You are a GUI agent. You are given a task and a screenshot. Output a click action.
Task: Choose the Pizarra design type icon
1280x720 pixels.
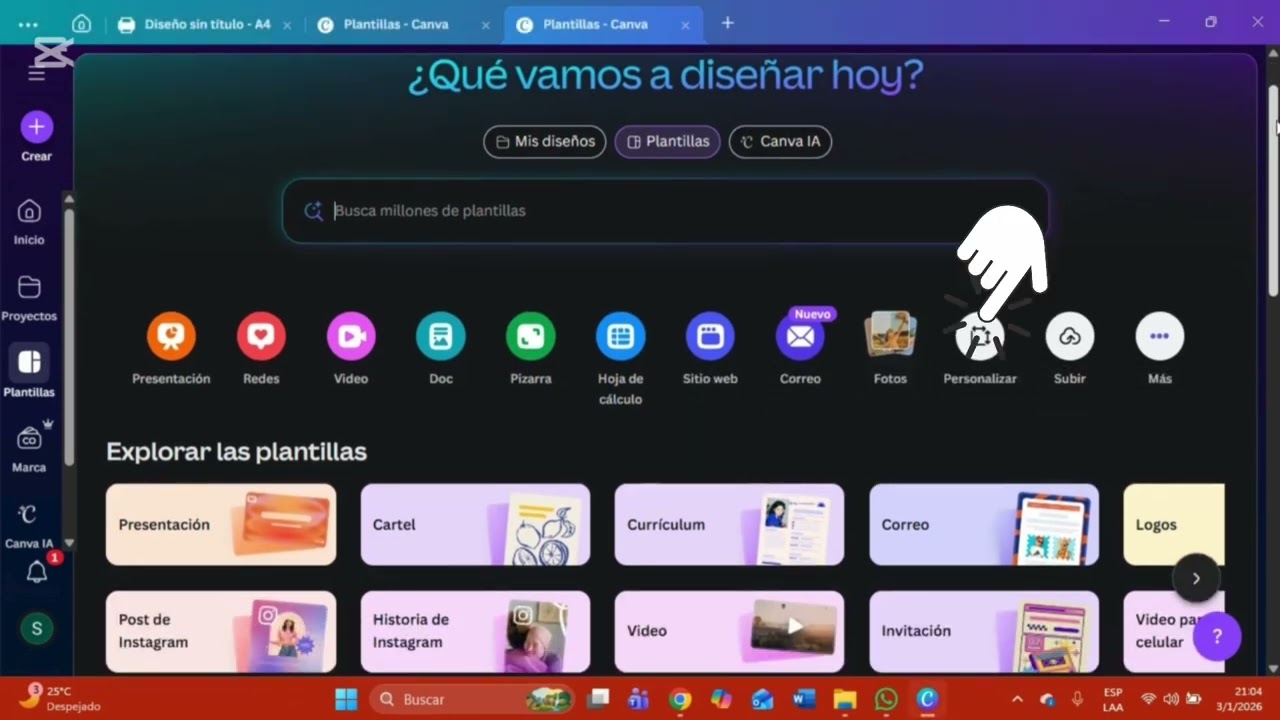coord(530,336)
